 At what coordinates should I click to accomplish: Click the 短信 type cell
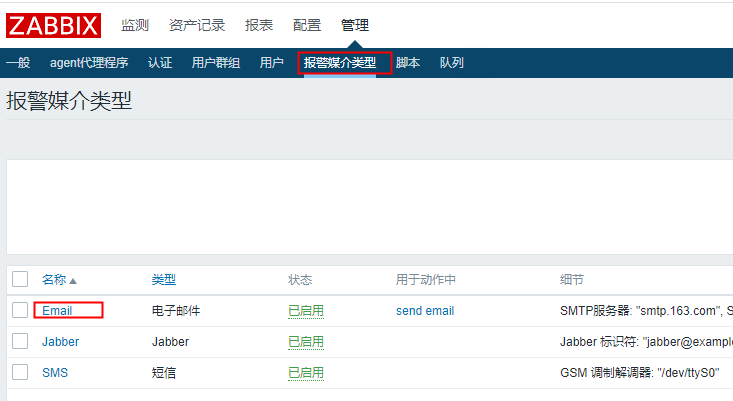[164, 372]
